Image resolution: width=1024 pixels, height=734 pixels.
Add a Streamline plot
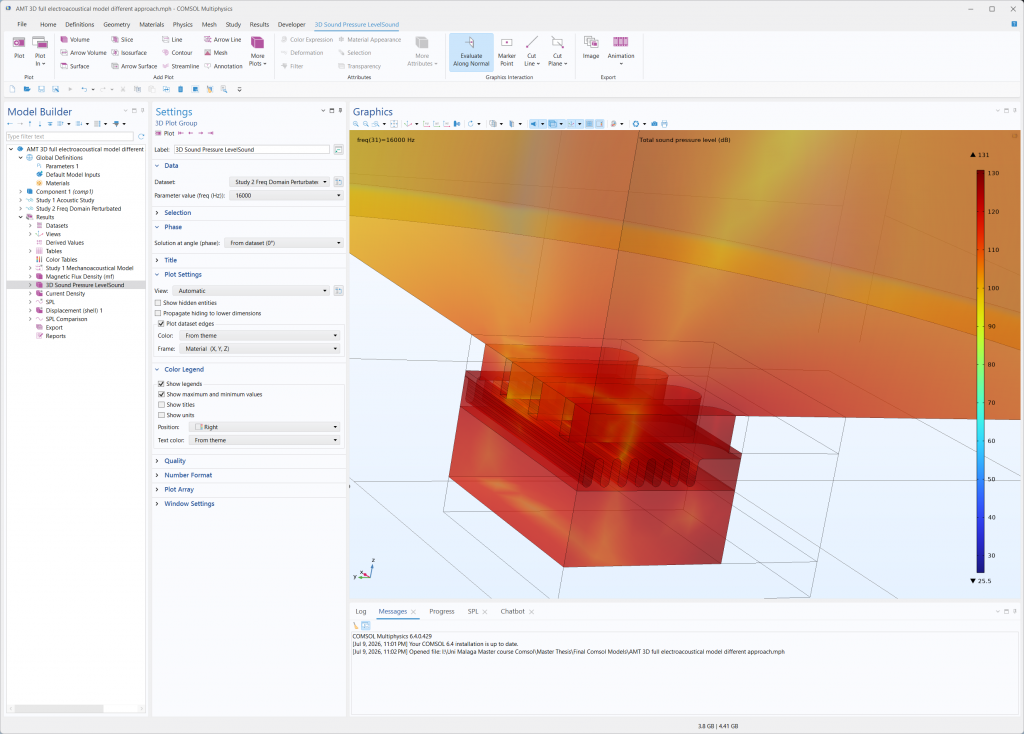[180, 66]
